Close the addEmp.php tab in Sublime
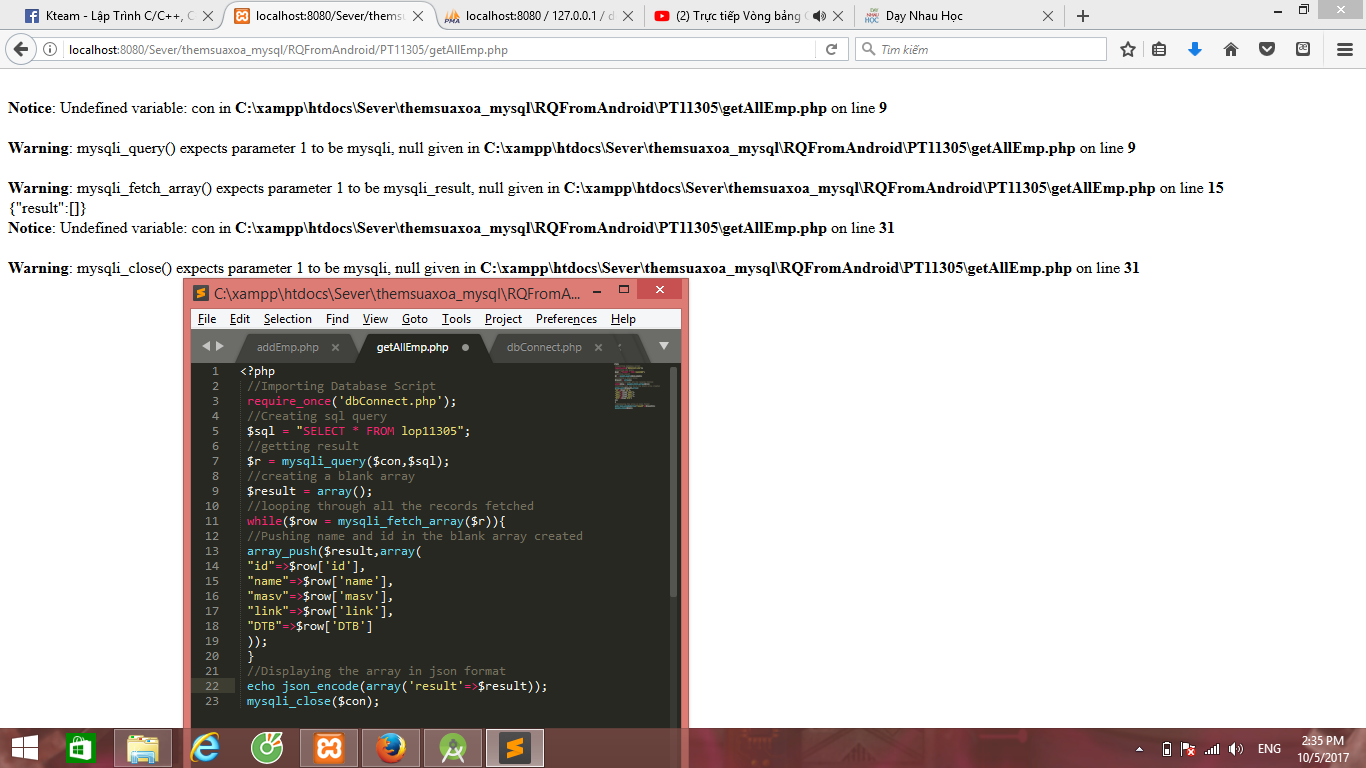This screenshot has width=1366, height=768. [335, 348]
